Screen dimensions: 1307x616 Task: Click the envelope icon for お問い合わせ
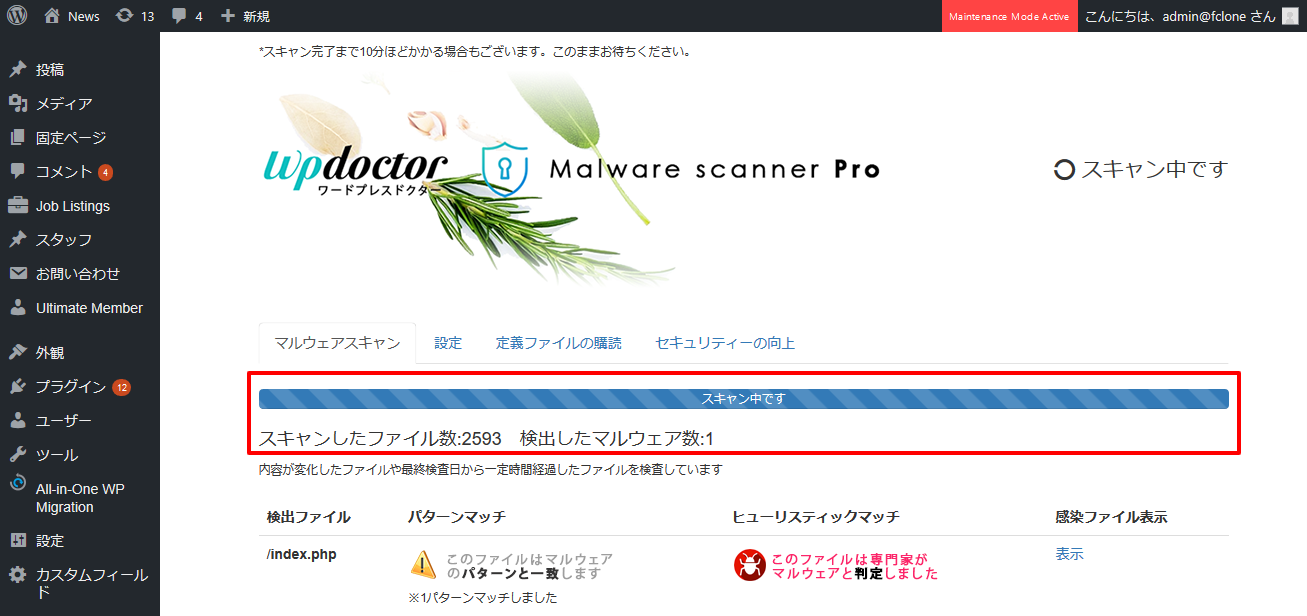(x=17, y=274)
